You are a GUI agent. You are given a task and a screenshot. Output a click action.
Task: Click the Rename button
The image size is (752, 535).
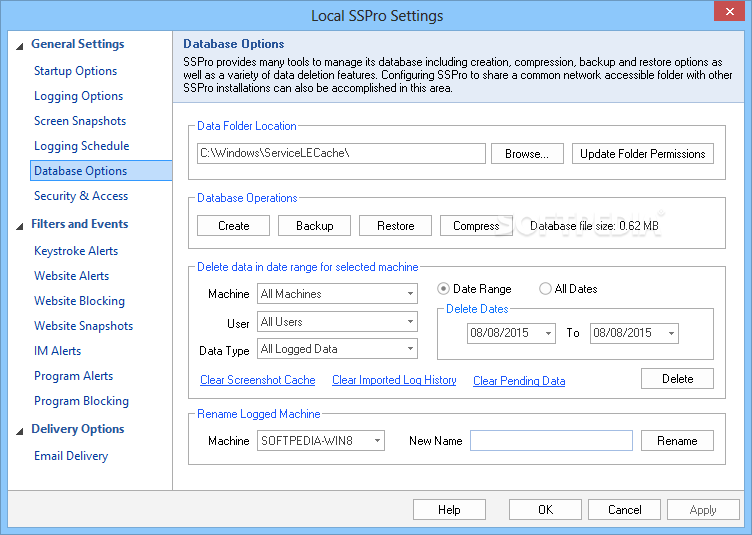[677, 441]
